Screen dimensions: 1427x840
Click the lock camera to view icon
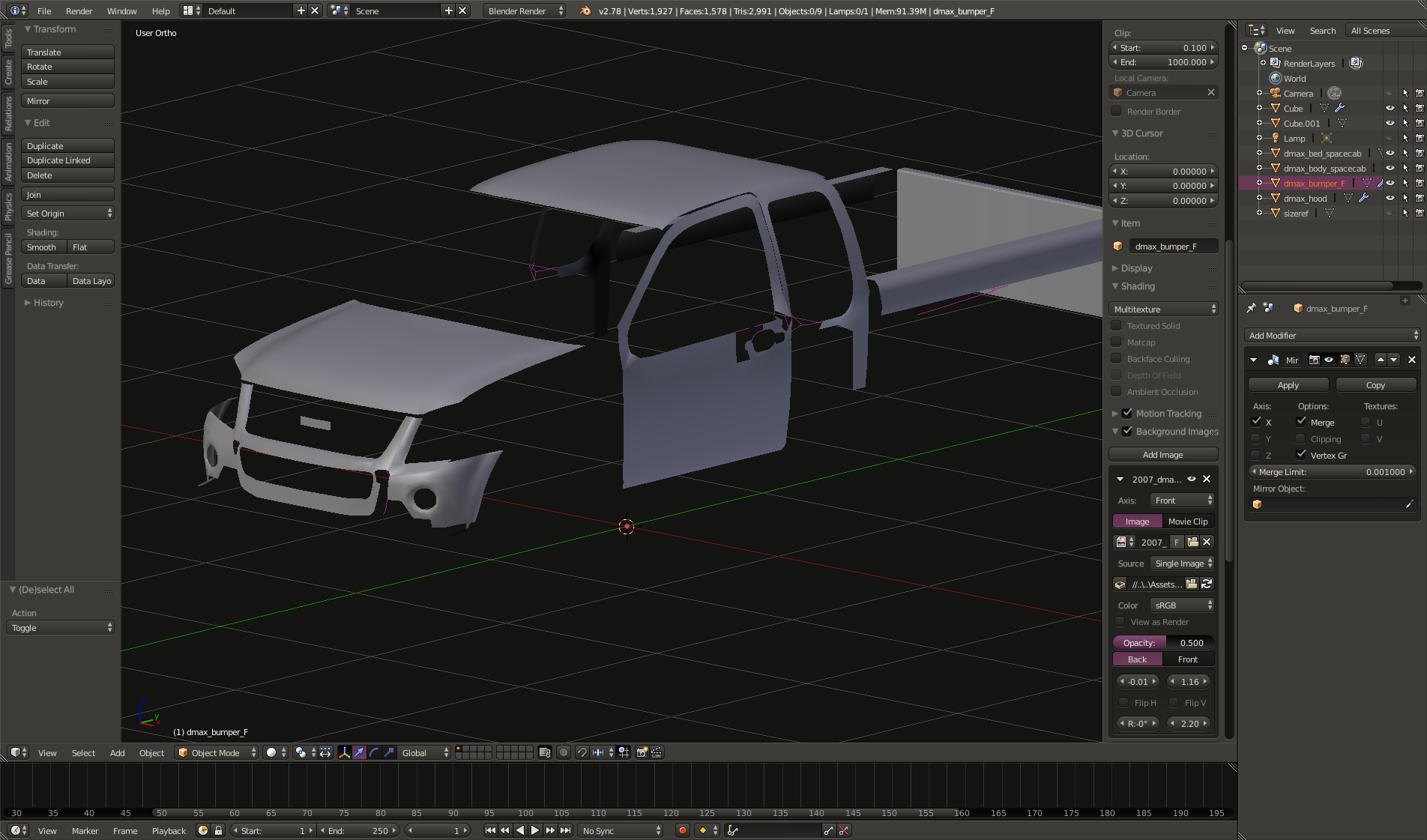click(x=545, y=752)
